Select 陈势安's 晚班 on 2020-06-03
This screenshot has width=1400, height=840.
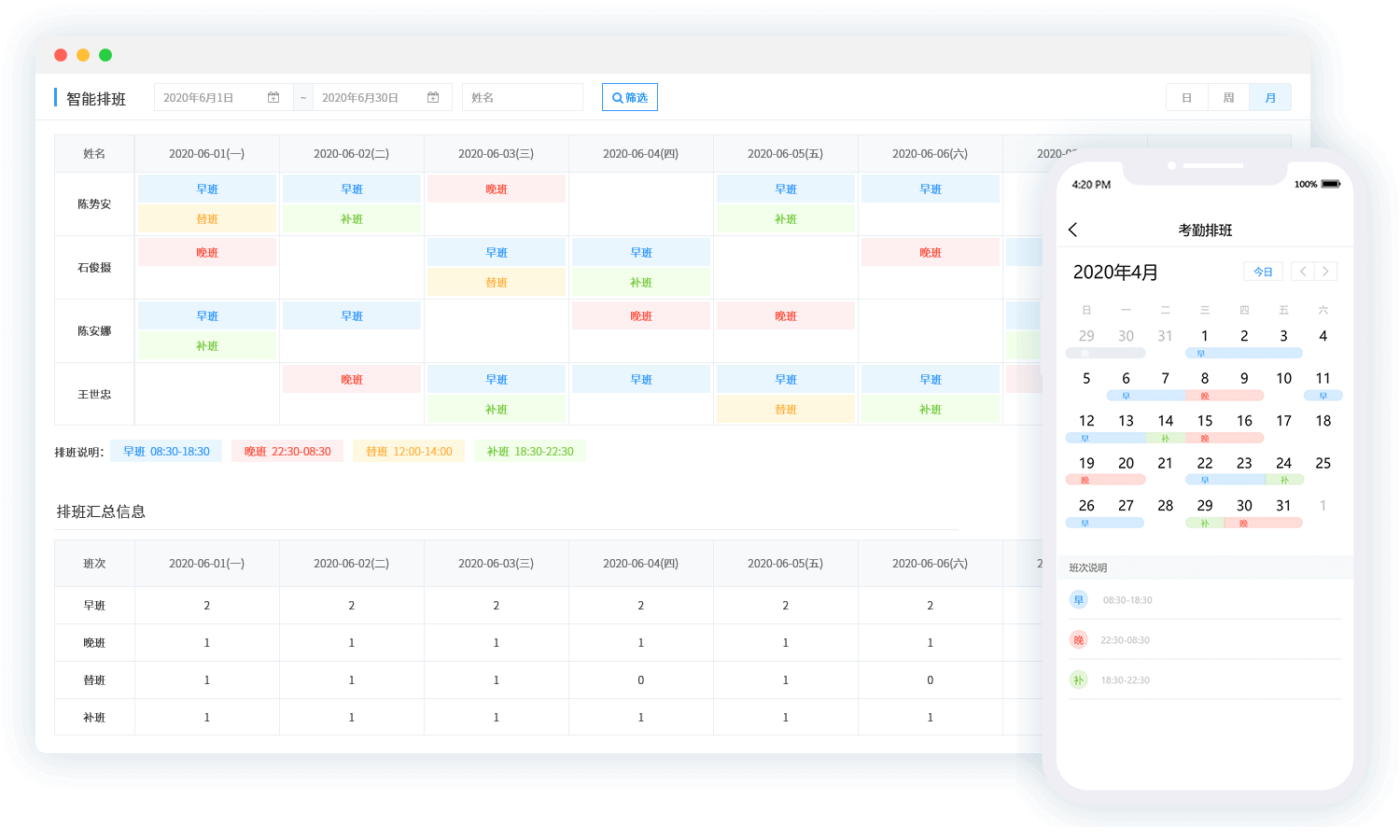click(497, 189)
